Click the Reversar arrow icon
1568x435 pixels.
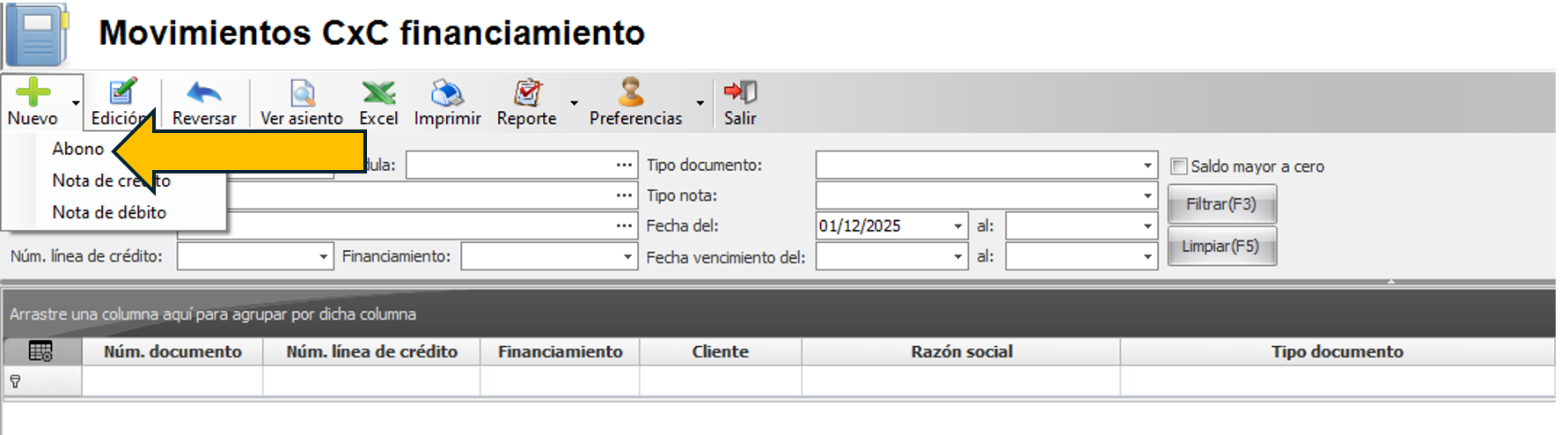coord(203,92)
